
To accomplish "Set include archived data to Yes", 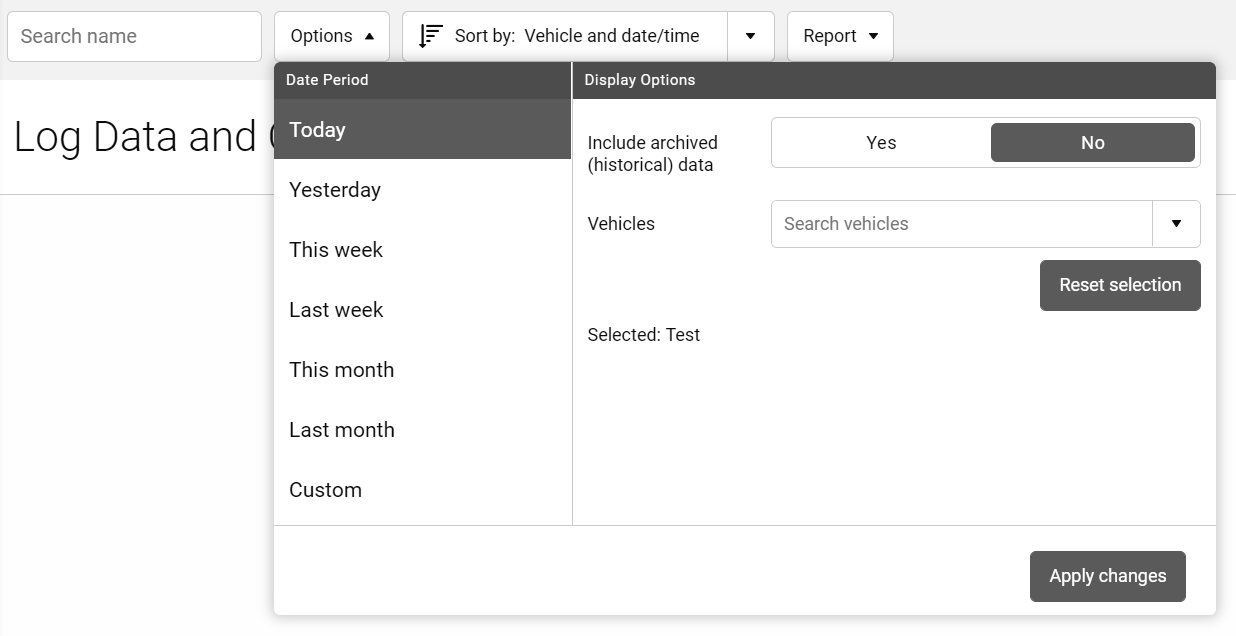I will point(881,143).
